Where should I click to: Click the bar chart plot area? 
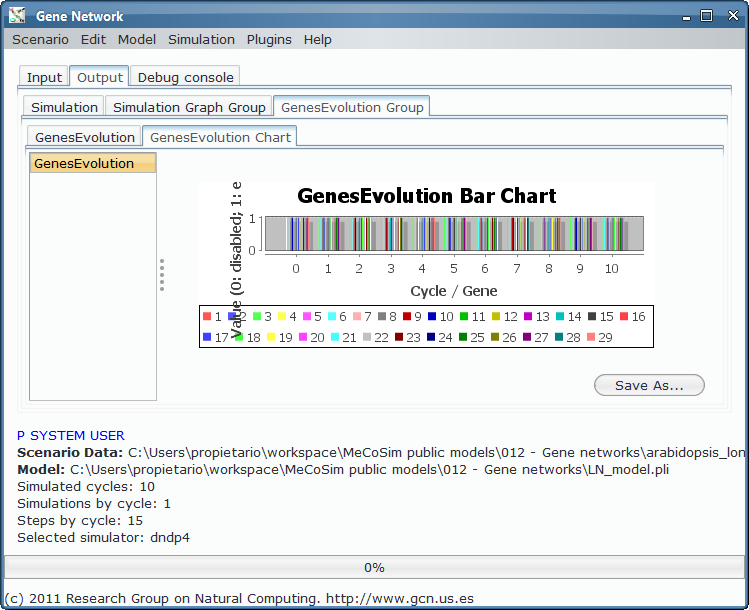click(x=454, y=234)
